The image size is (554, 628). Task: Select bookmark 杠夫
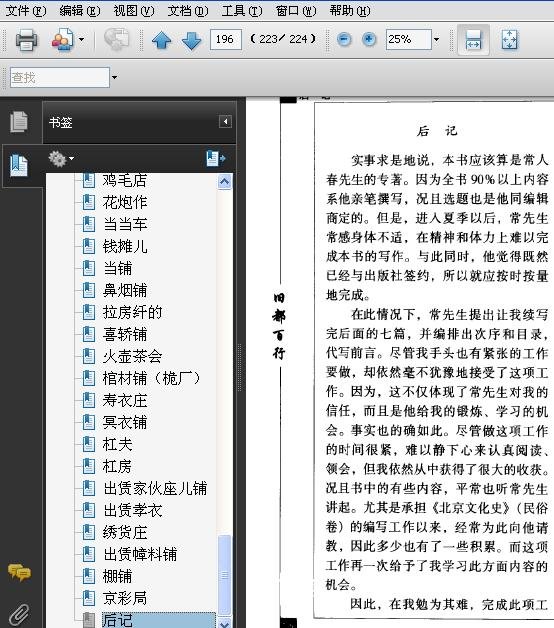[x=117, y=445]
